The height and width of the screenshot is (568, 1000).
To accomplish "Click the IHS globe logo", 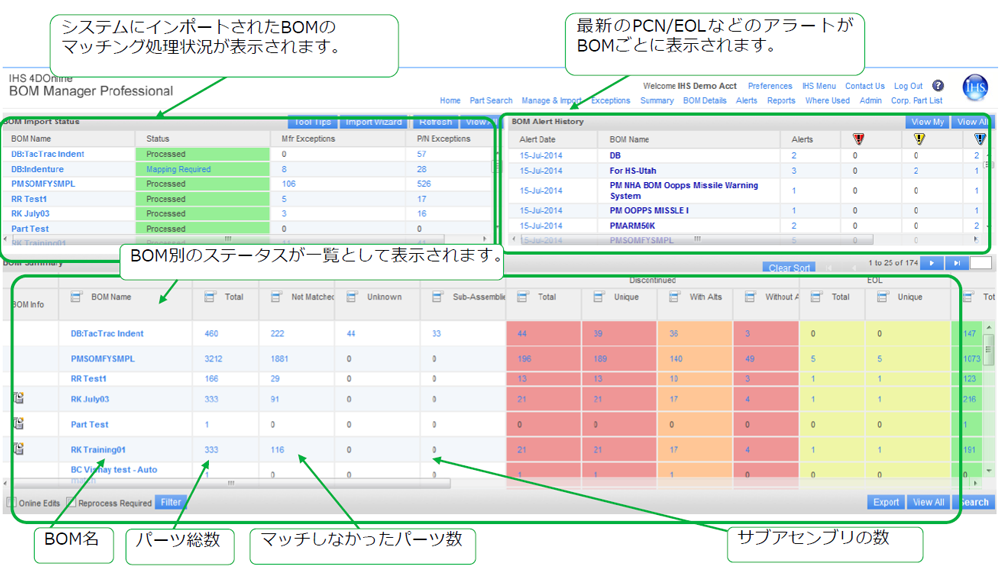I will pyautogui.click(x=975, y=87).
